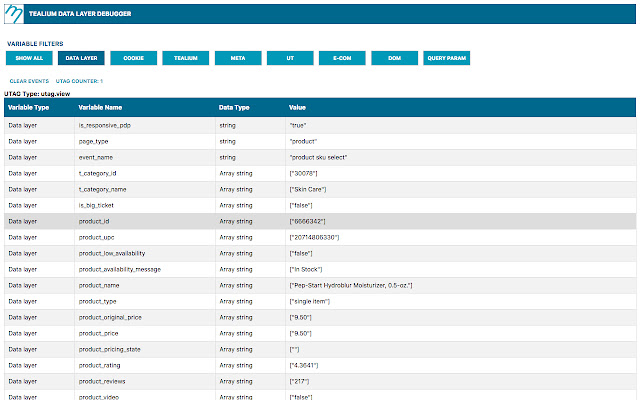Select the product_original_price variable name
The image size is (640, 400).
coord(110,317)
